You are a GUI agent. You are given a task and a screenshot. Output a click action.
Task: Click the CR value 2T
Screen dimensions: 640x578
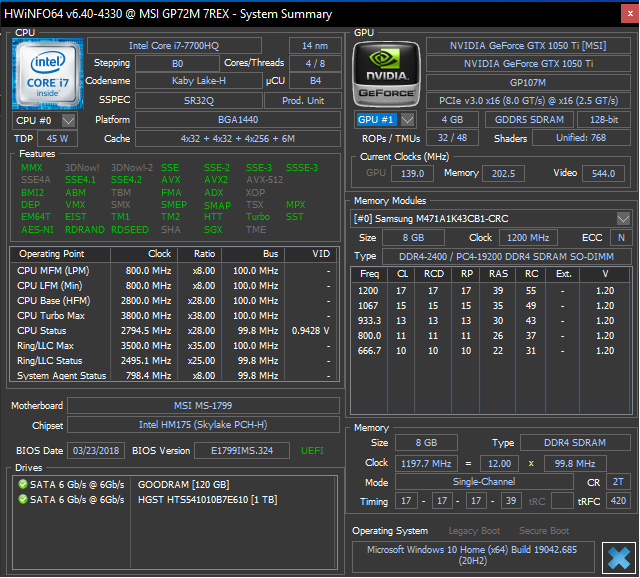pyautogui.click(x=618, y=482)
